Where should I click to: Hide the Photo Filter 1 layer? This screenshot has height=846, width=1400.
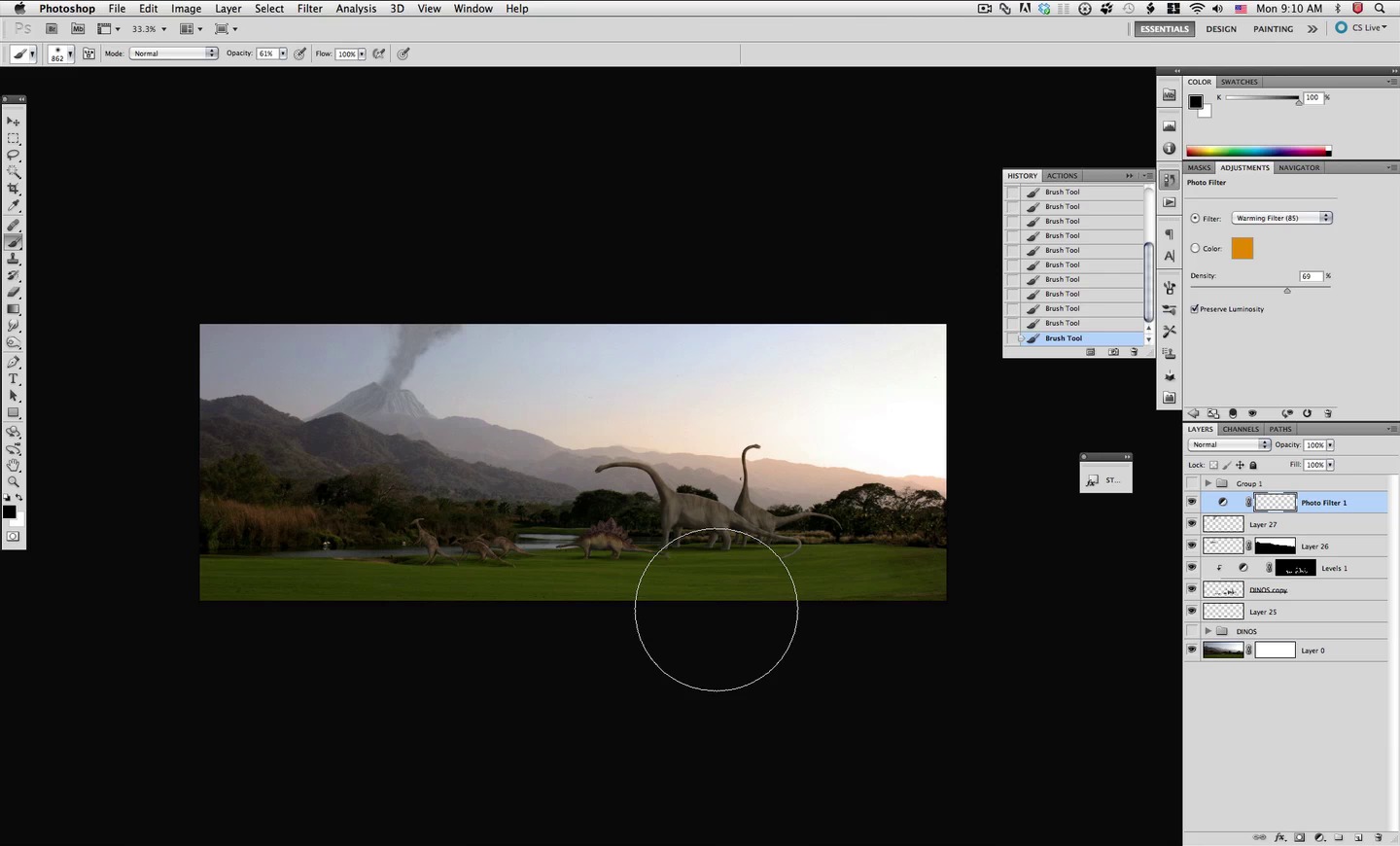(x=1192, y=502)
